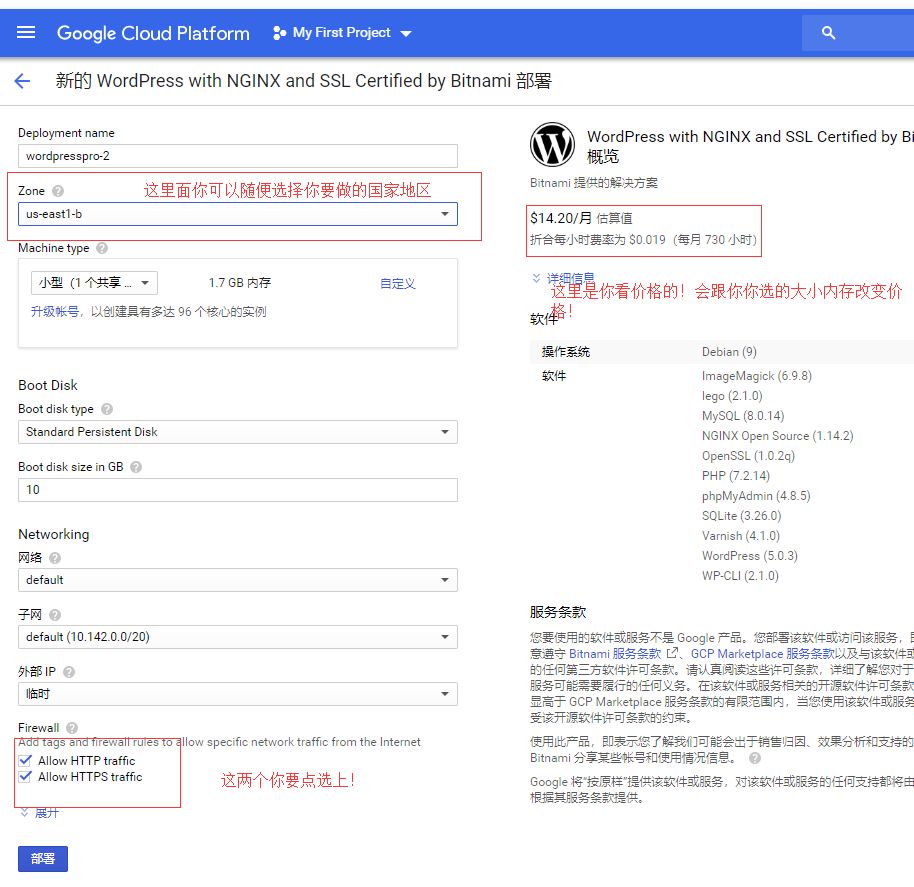Click the PHP (7.2.14) entry
Image resolution: width=914 pixels, height=887 pixels.
(736, 476)
